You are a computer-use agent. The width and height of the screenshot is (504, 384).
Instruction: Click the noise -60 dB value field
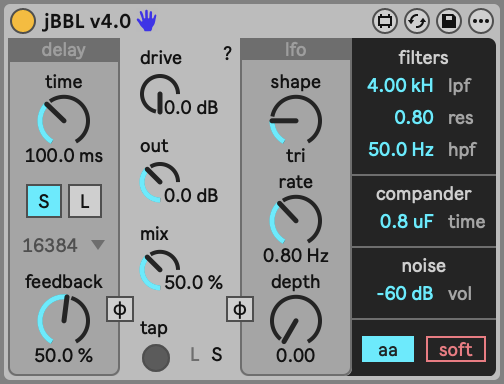(405, 293)
